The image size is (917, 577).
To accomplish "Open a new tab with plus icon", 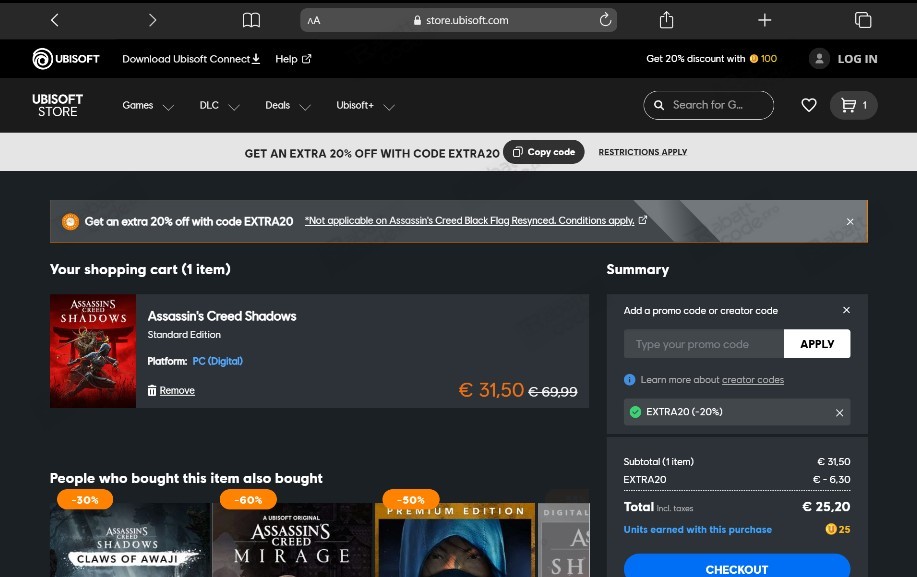I will tap(764, 20).
